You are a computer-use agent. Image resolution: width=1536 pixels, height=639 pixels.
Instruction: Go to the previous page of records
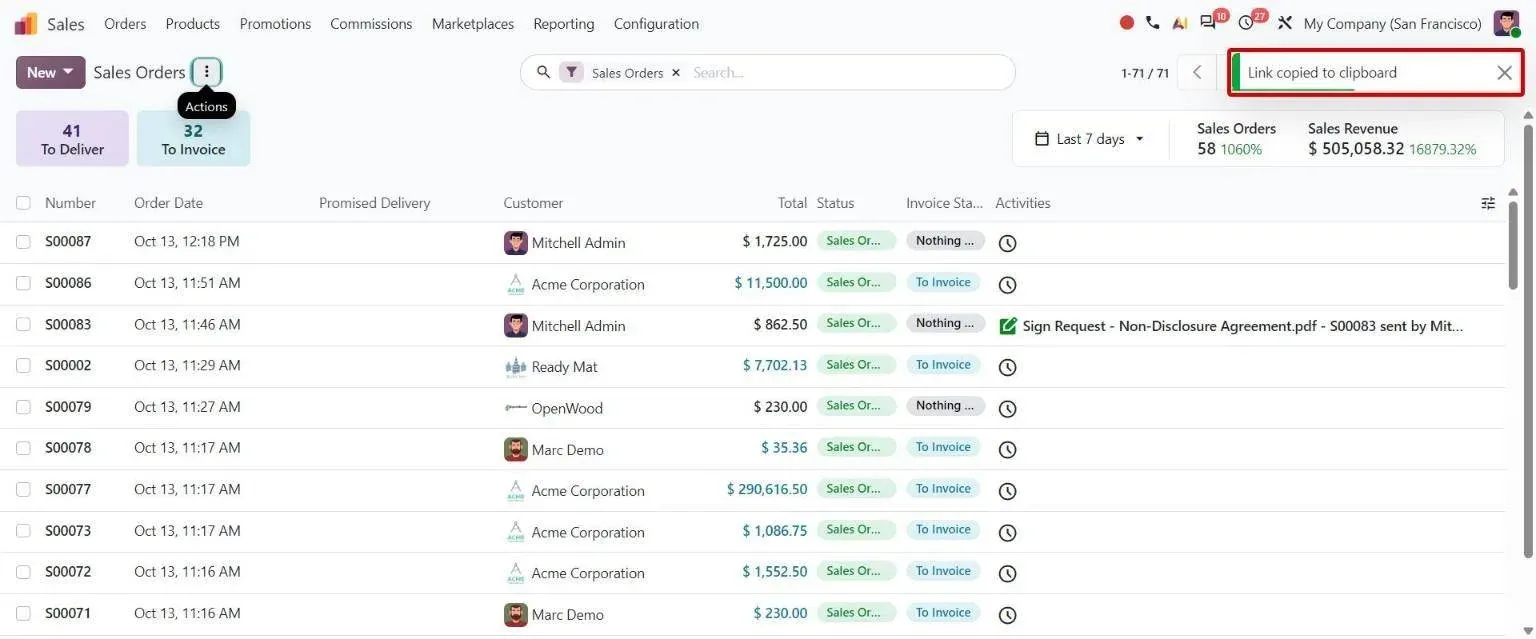pyautogui.click(x=1197, y=72)
